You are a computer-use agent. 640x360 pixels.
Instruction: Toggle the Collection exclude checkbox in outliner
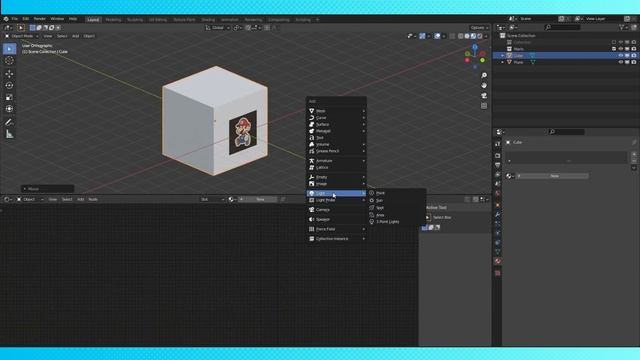tap(614, 42)
